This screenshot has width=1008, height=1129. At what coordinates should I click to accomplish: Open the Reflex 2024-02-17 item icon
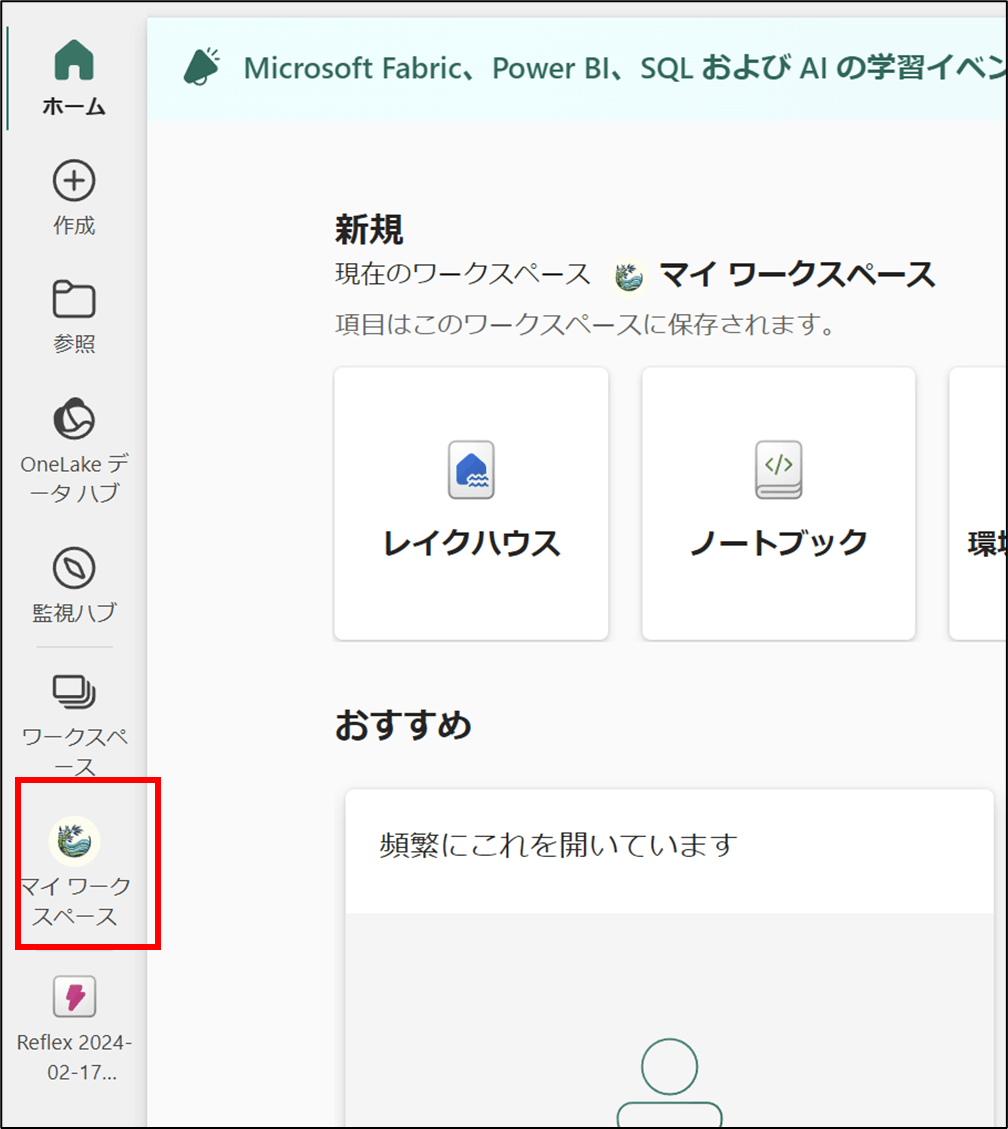(x=74, y=997)
